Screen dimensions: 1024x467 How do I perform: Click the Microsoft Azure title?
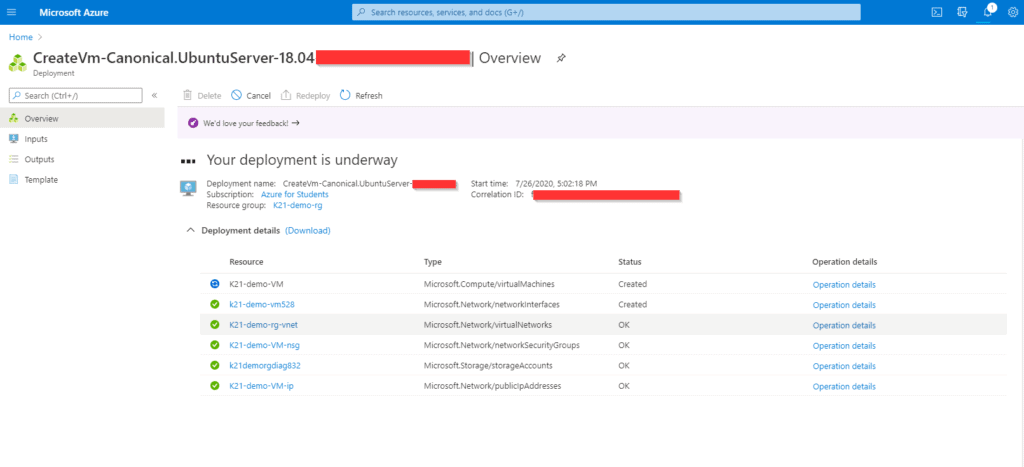(x=74, y=12)
